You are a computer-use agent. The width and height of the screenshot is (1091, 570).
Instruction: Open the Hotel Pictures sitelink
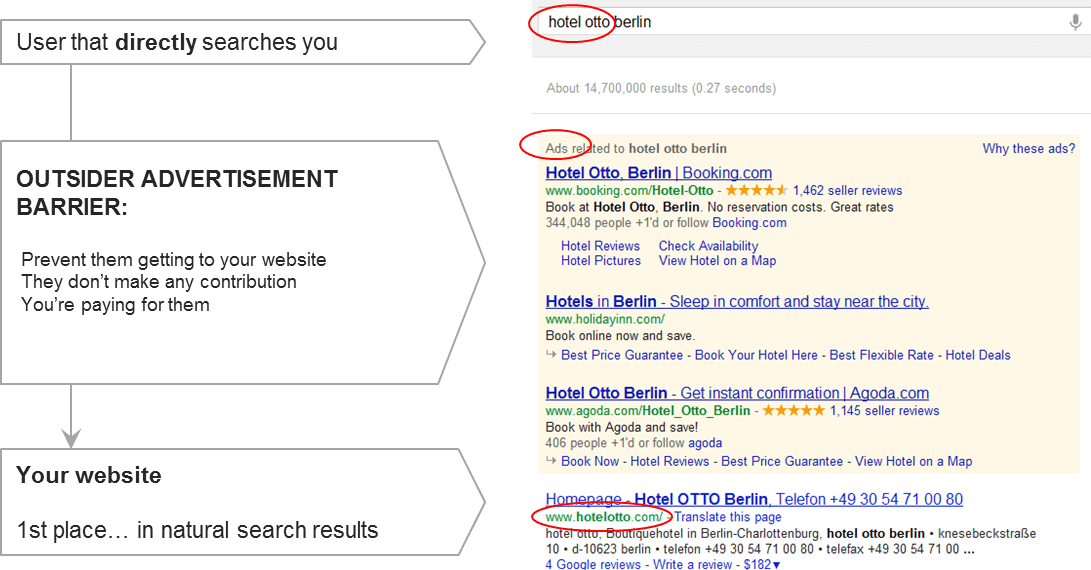[601, 260]
